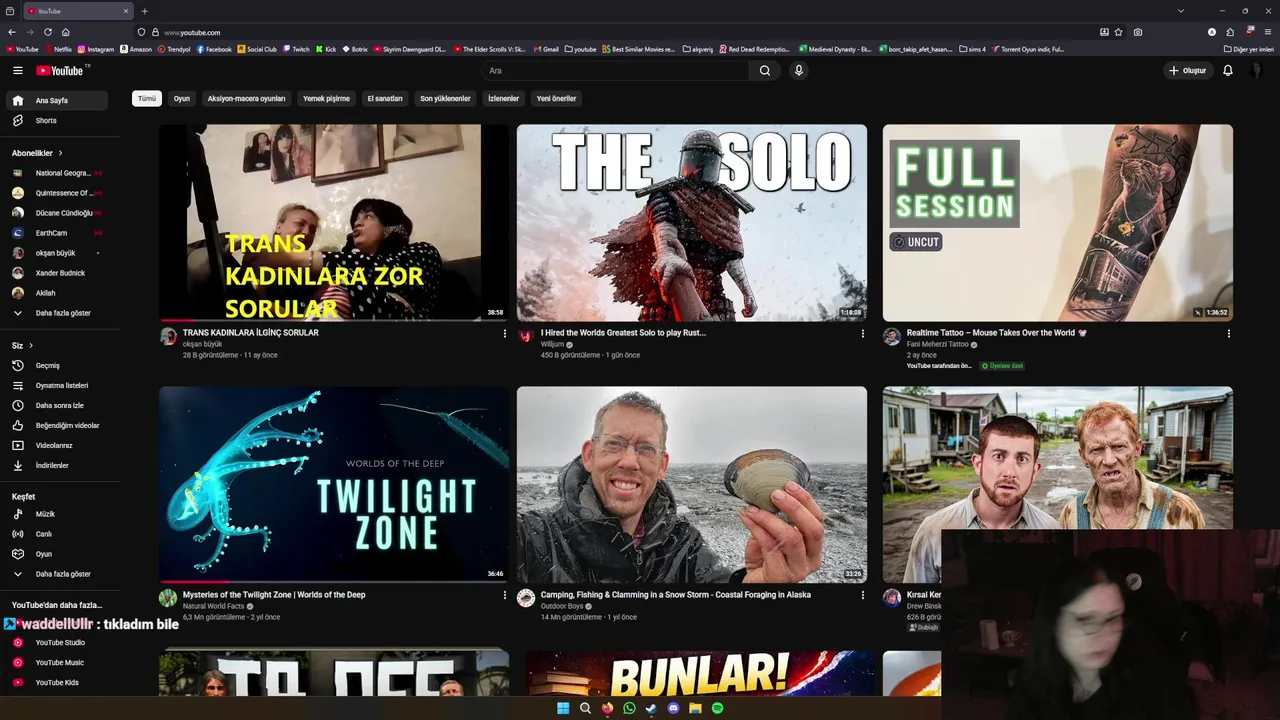
Task: Open the Twitch bookmark
Action: (x=296, y=49)
